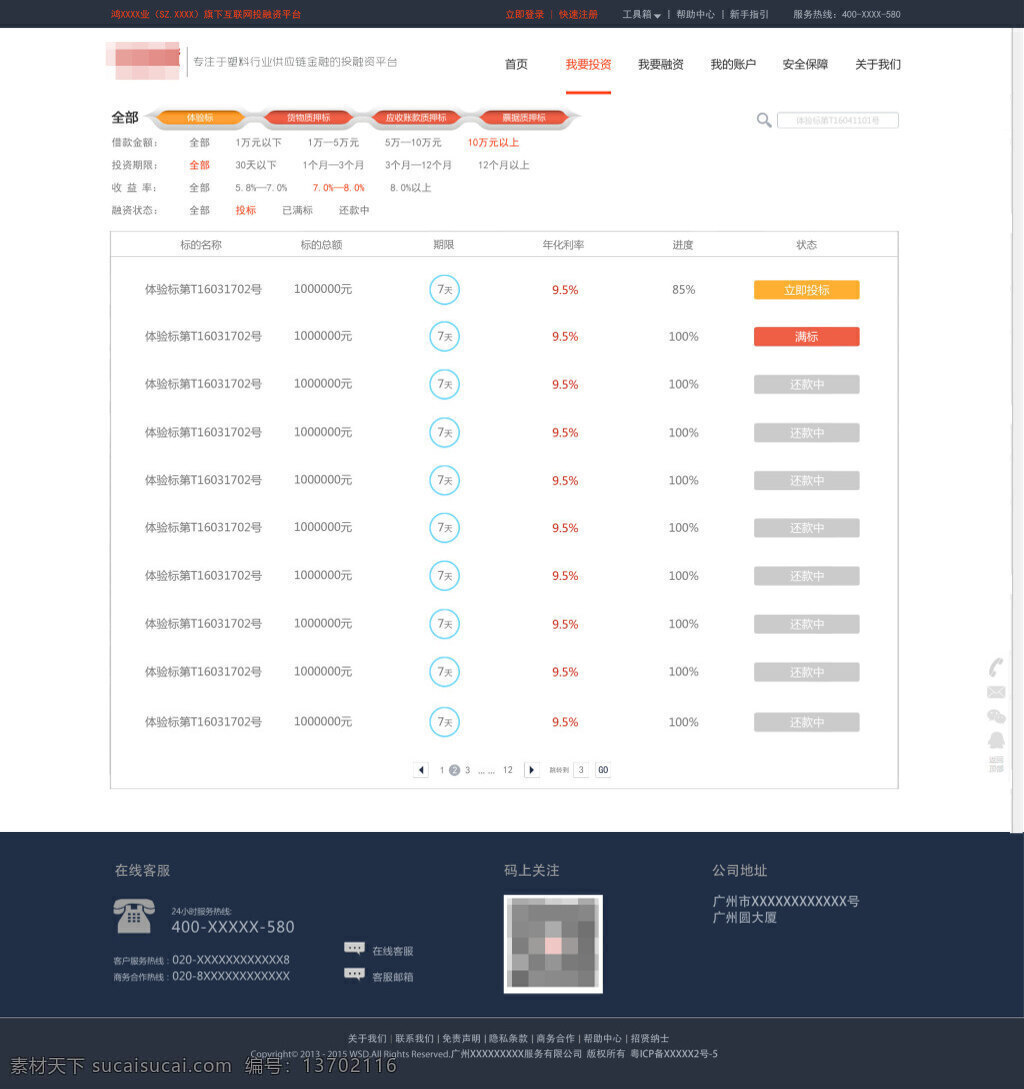Open the QQ penguin icon in right sidebar
1024x1089 pixels.
click(996, 740)
